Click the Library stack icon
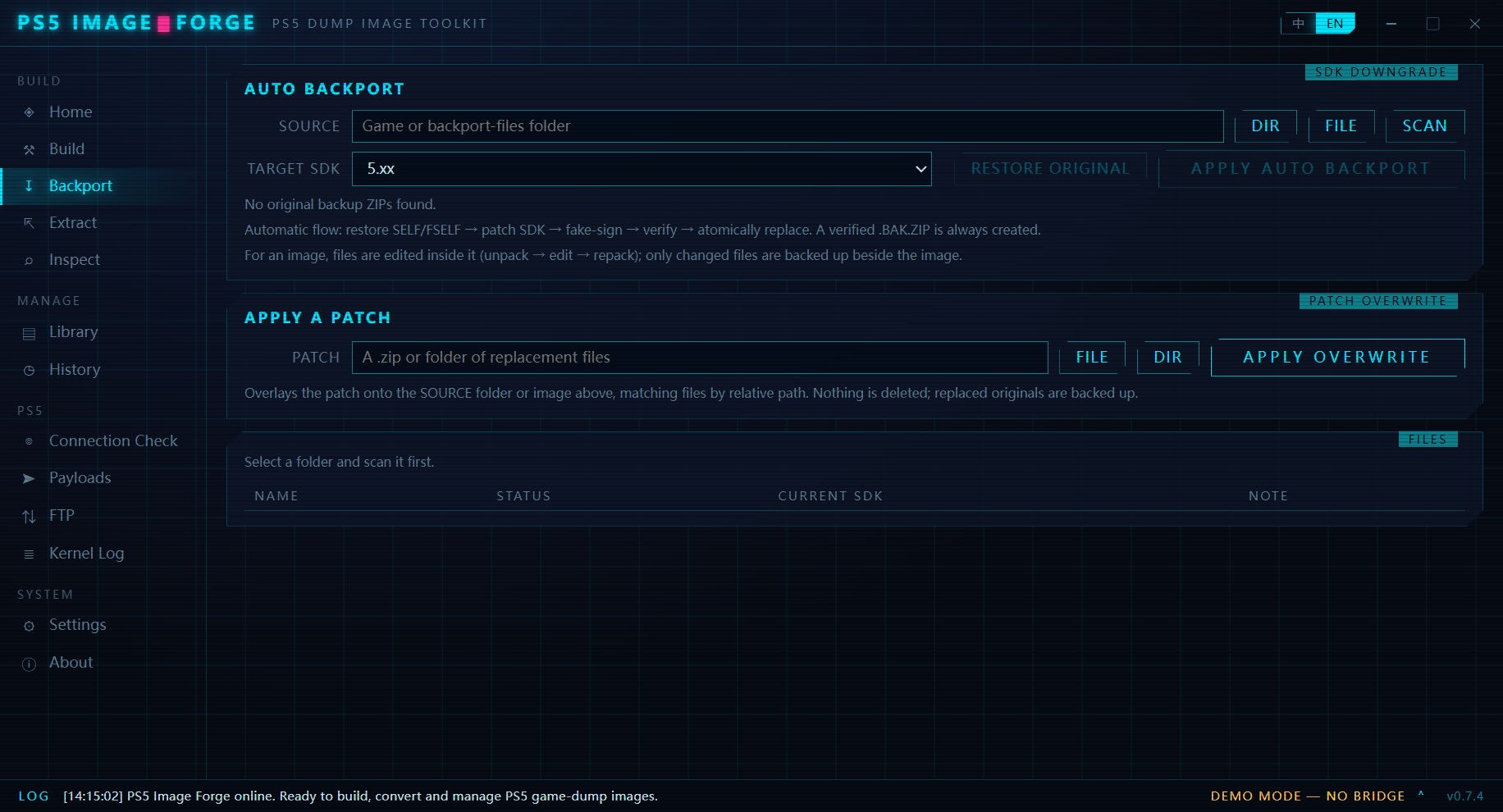The image size is (1503, 812). (x=29, y=333)
